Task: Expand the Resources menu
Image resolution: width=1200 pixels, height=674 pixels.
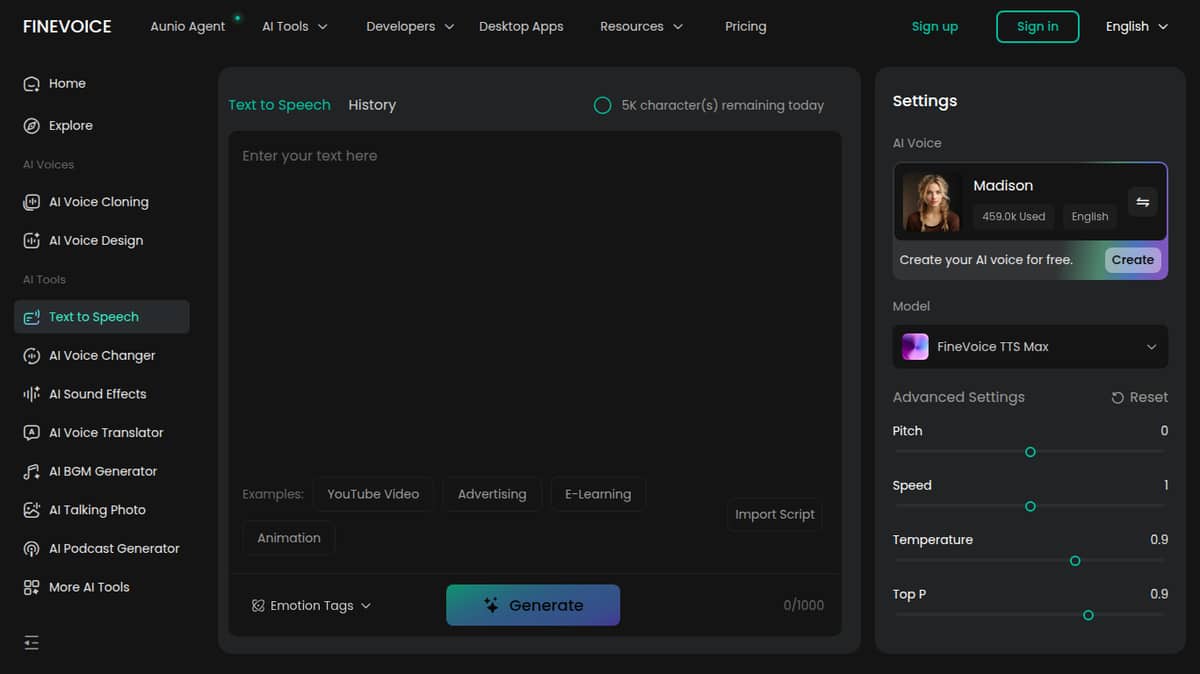Action: [642, 27]
